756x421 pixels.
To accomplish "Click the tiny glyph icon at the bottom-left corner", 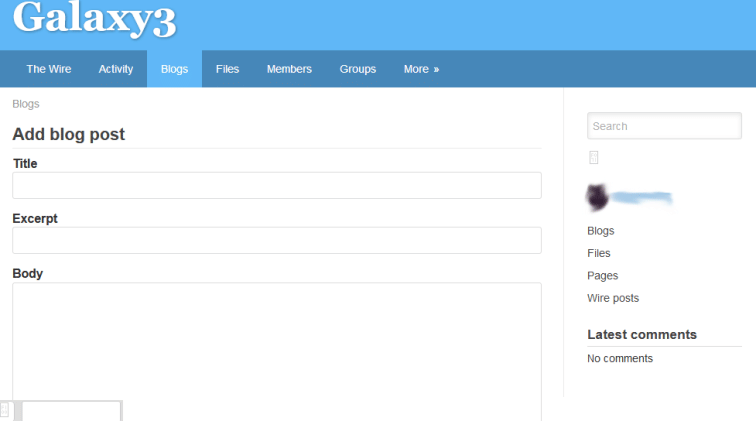I will click(x=5, y=409).
